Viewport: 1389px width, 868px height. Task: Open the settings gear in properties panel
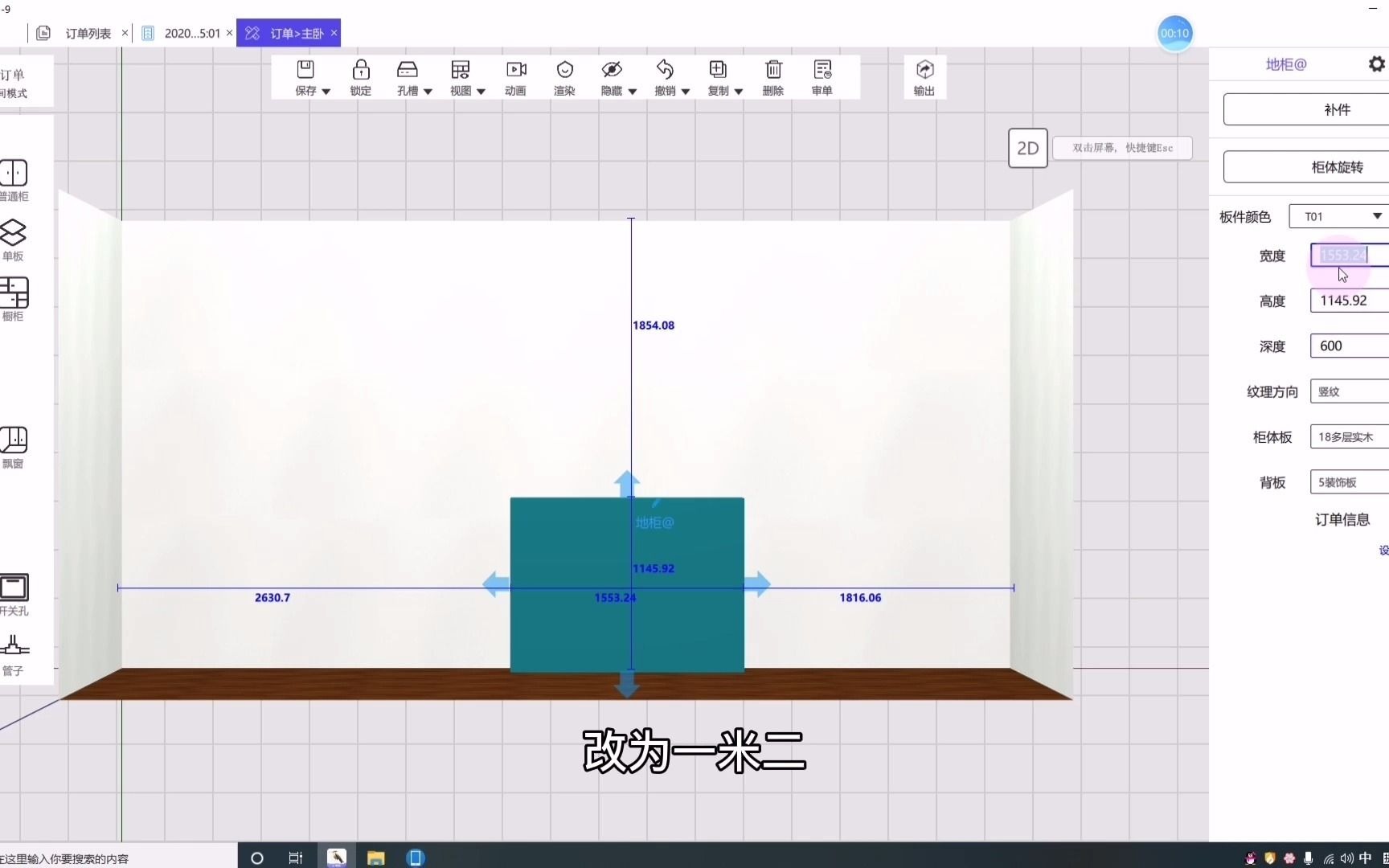(1377, 63)
